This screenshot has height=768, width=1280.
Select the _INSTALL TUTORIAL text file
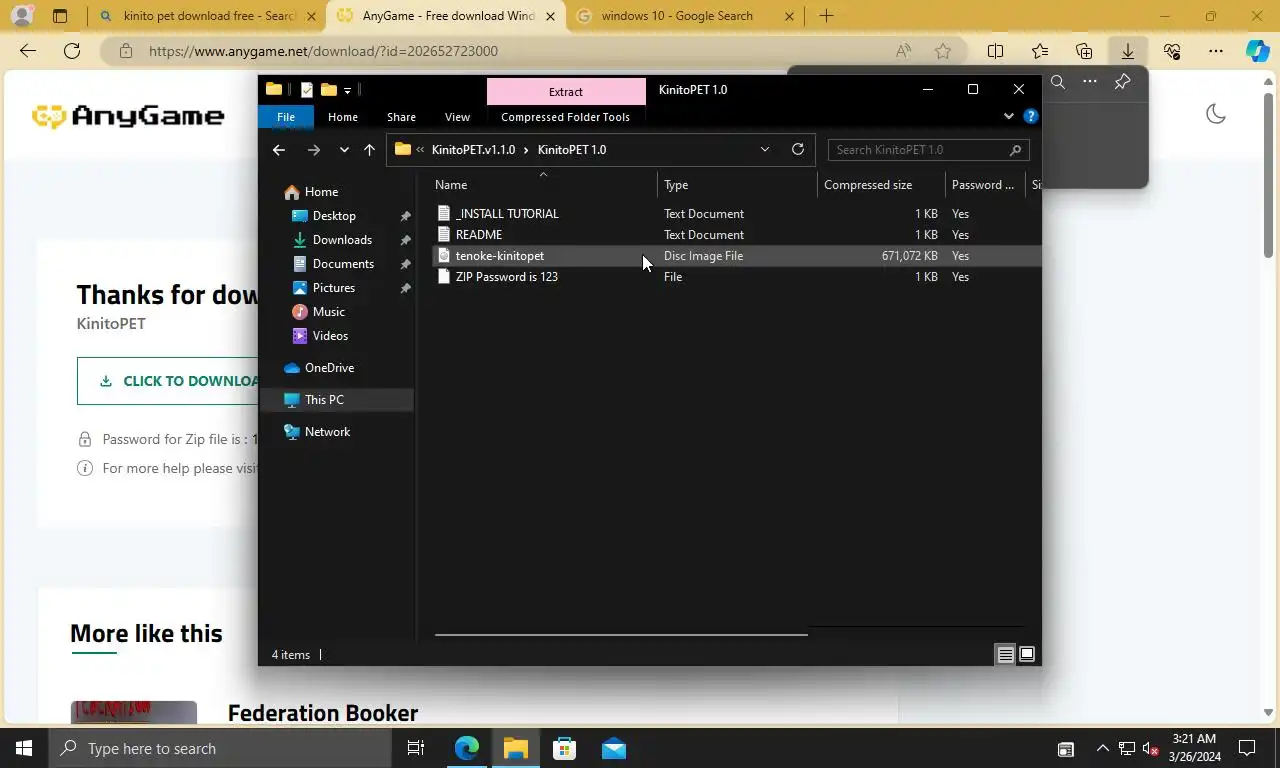click(x=507, y=214)
